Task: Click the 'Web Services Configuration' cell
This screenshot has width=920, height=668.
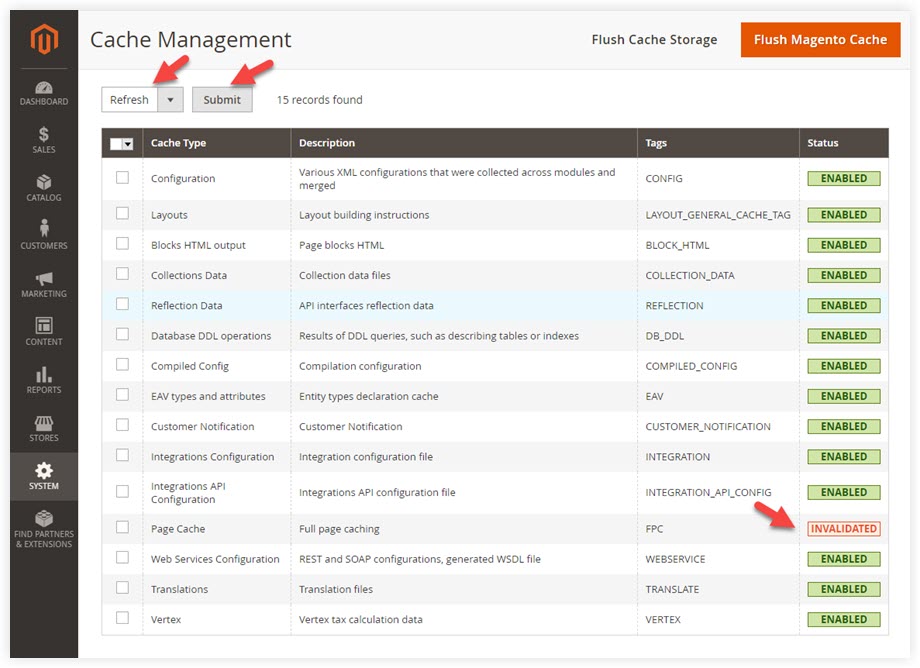Action: point(215,560)
